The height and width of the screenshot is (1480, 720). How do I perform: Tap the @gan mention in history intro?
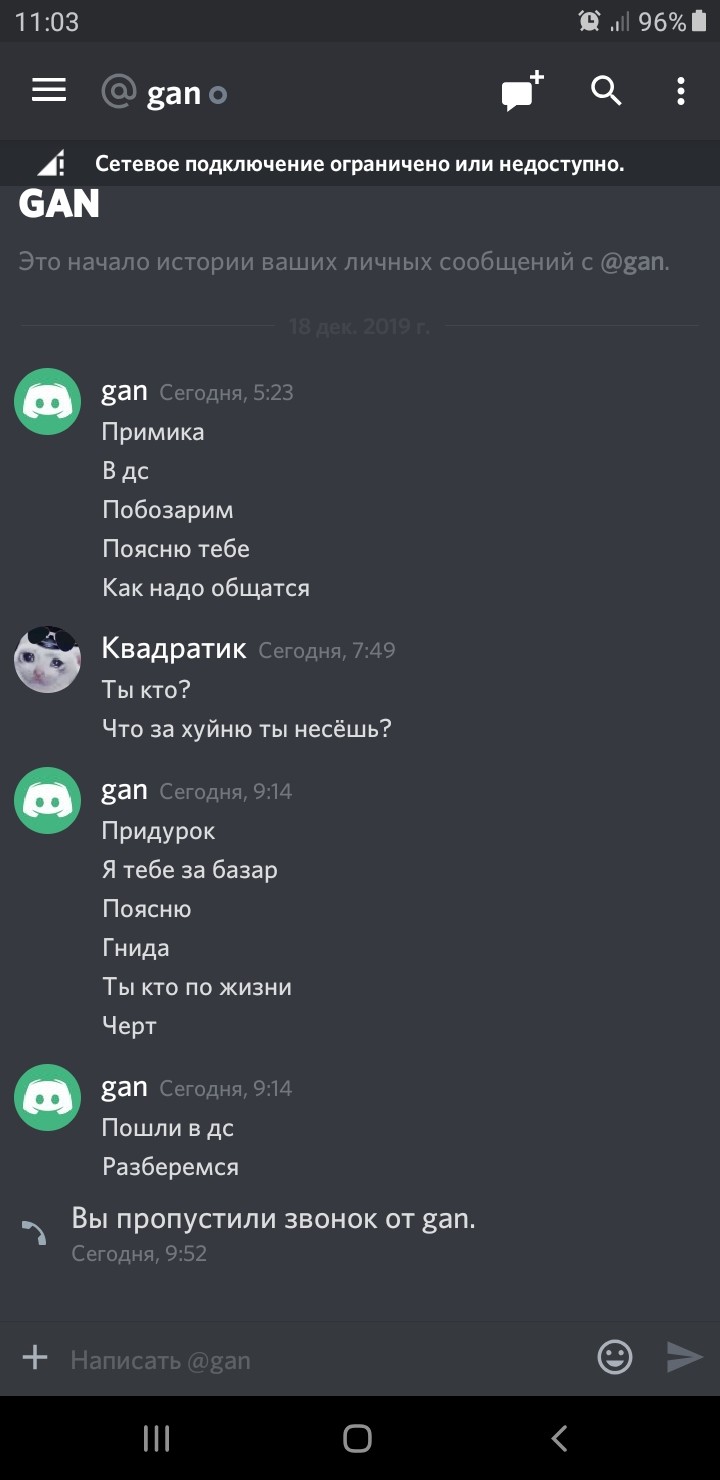[632, 262]
